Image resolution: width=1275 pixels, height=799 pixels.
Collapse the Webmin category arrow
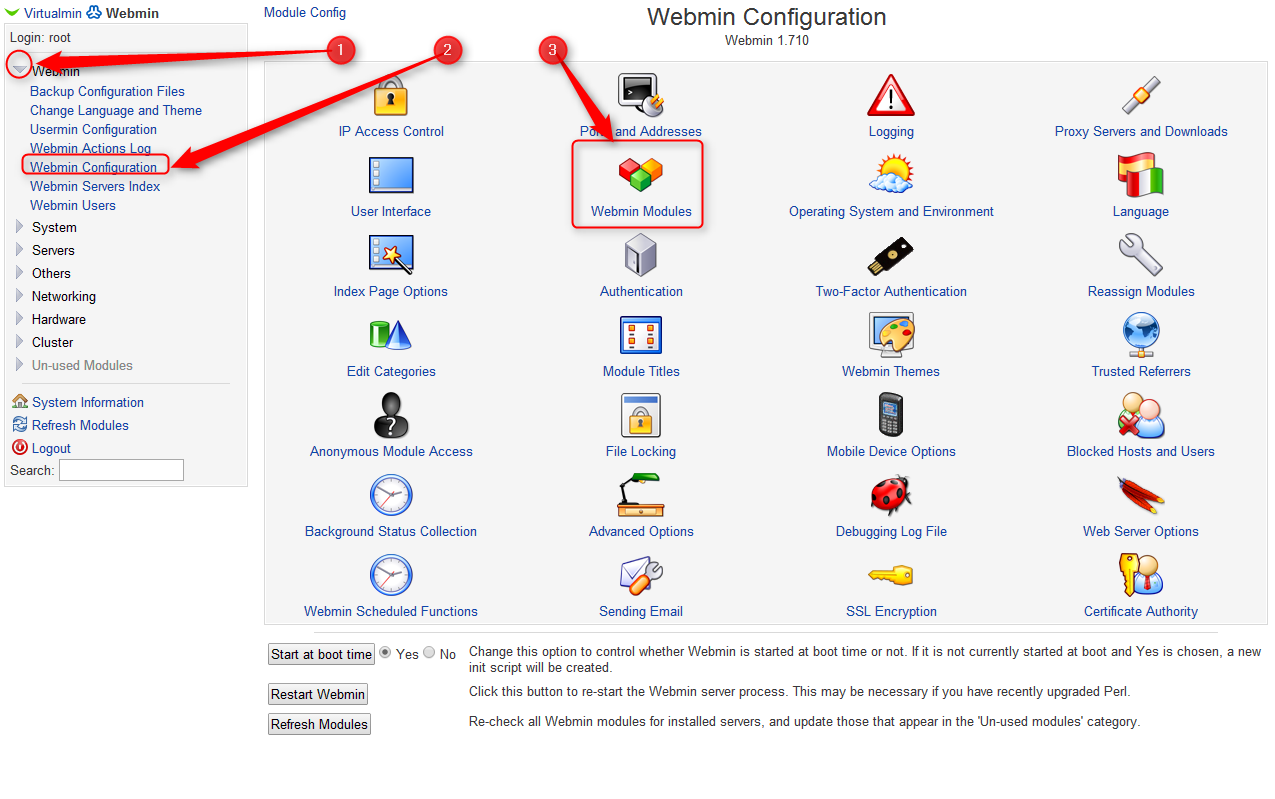pyautogui.click(x=19, y=67)
